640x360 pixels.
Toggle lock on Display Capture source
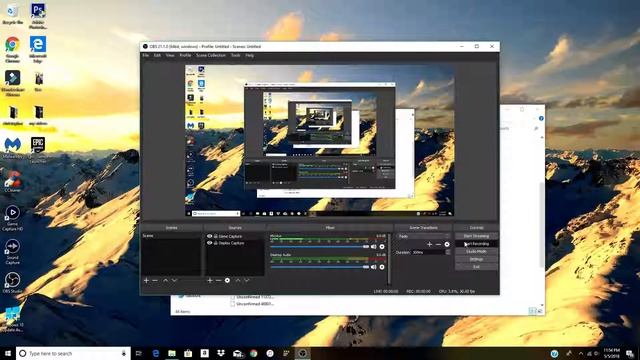click(216, 243)
